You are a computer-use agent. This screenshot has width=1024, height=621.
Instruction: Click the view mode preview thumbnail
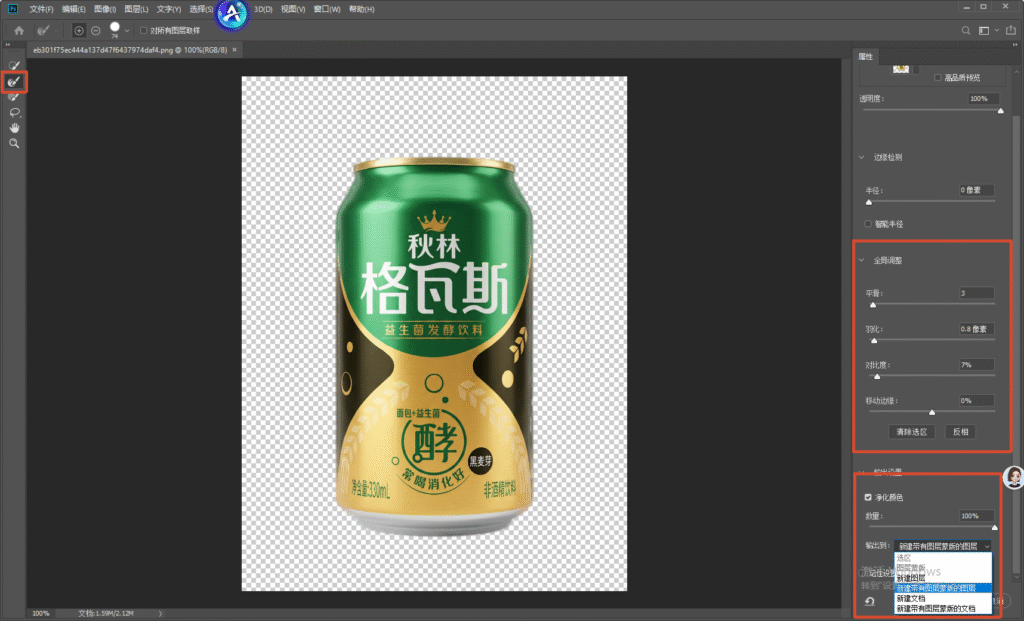[901, 69]
